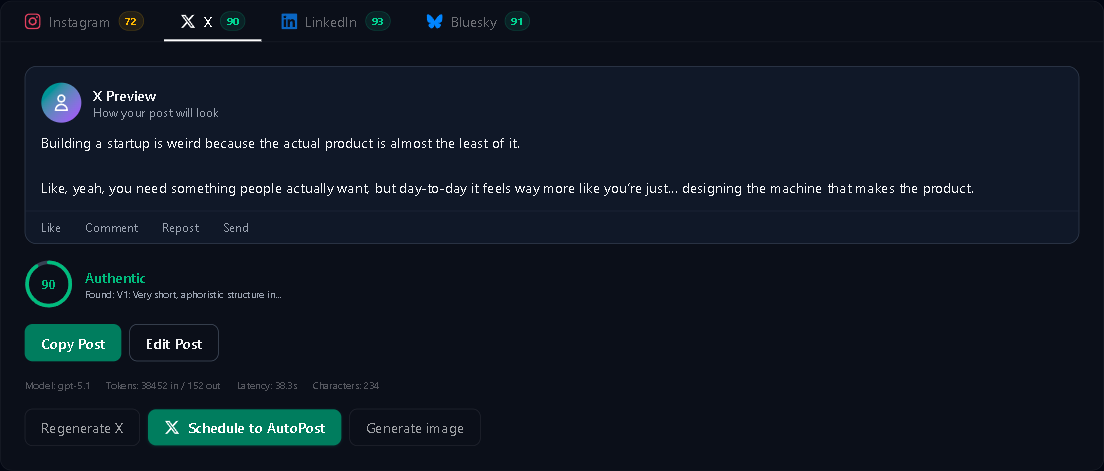Click the Instagram score badge 72
The height and width of the screenshot is (471, 1104).
click(131, 22)
